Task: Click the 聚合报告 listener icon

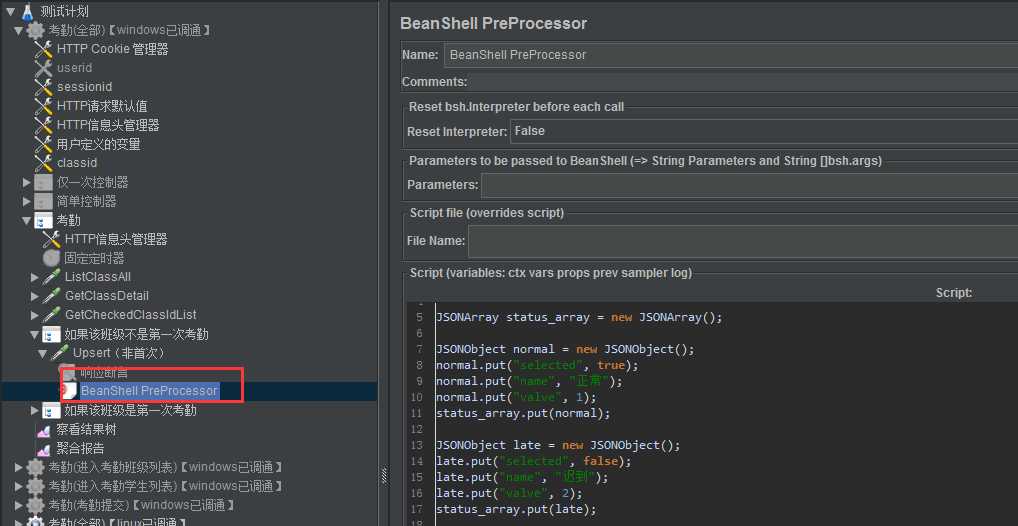Action: 43,449
